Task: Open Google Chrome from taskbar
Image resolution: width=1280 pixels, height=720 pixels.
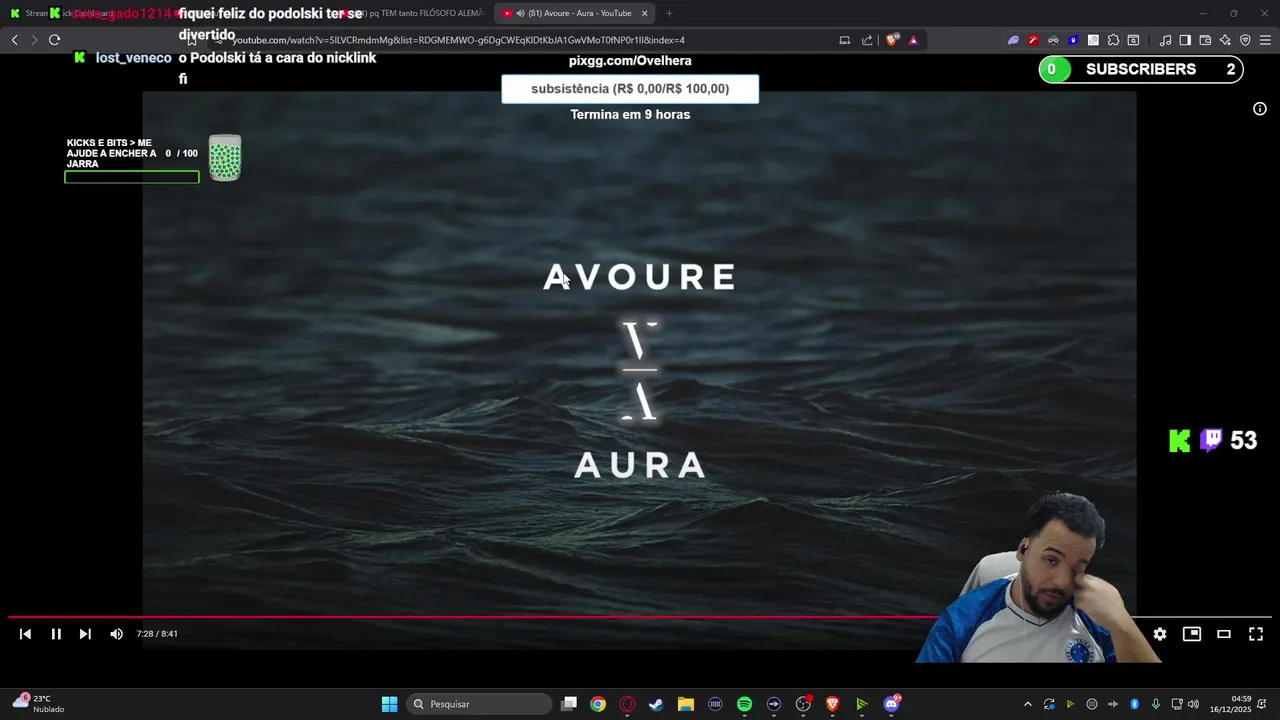Action: [597, 704]
